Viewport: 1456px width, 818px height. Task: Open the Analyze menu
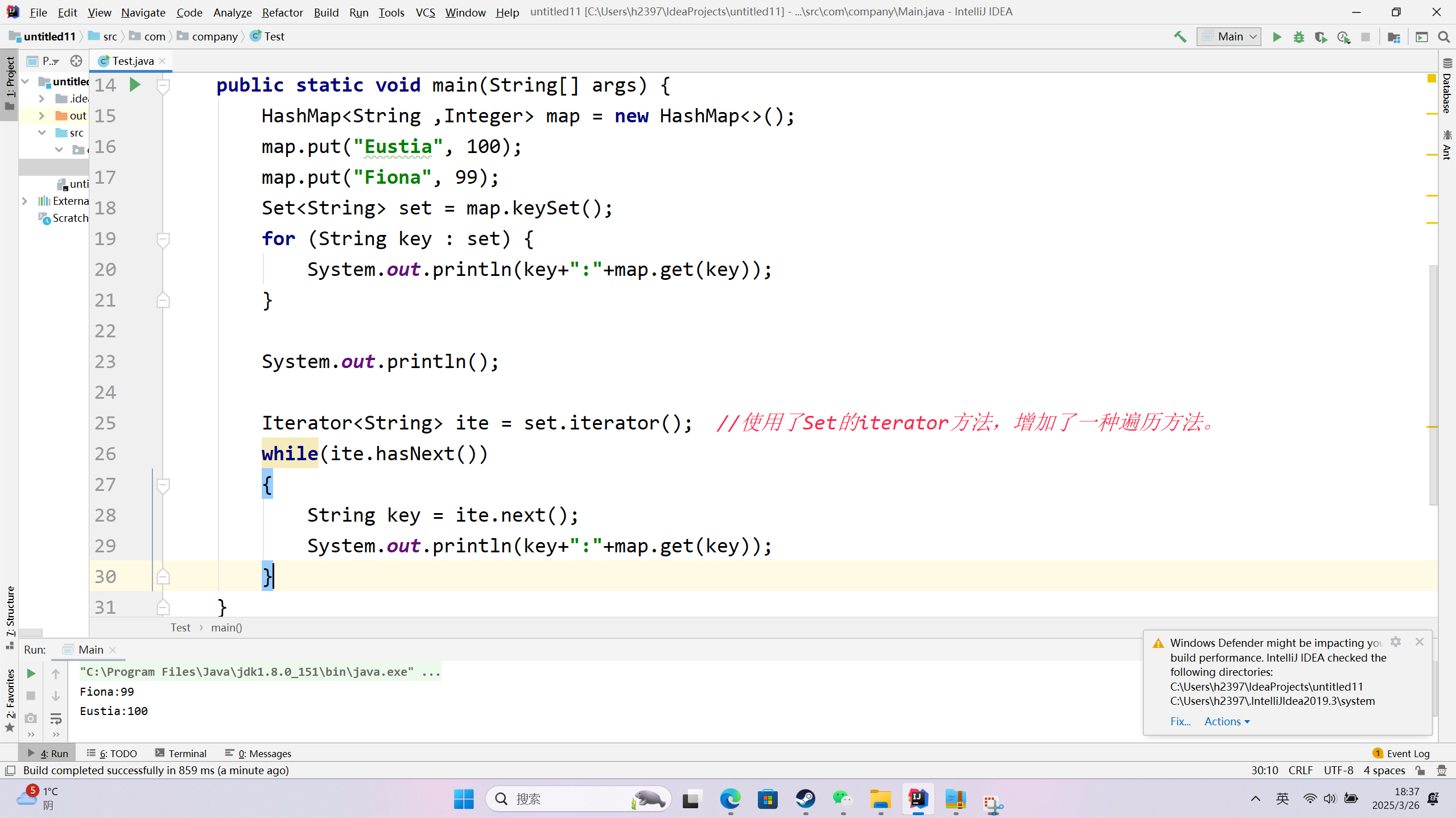pos(232,12)
